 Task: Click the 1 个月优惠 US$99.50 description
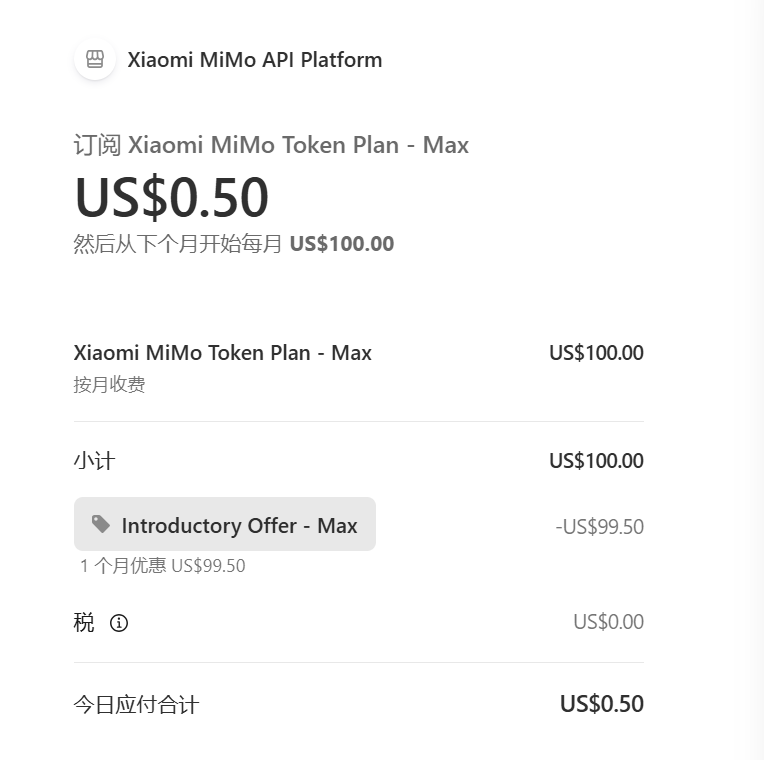[162, 566]
